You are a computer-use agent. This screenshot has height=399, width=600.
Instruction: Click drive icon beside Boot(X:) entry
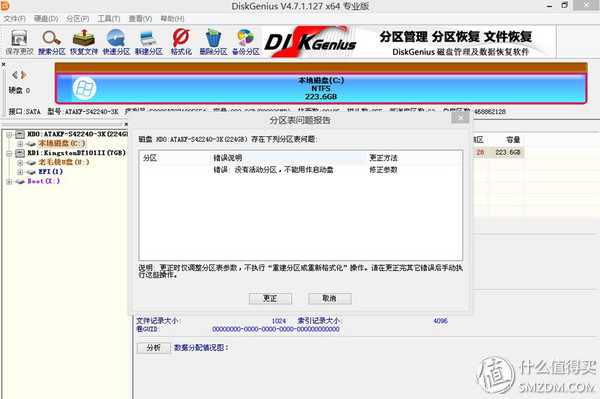(20, 182)
